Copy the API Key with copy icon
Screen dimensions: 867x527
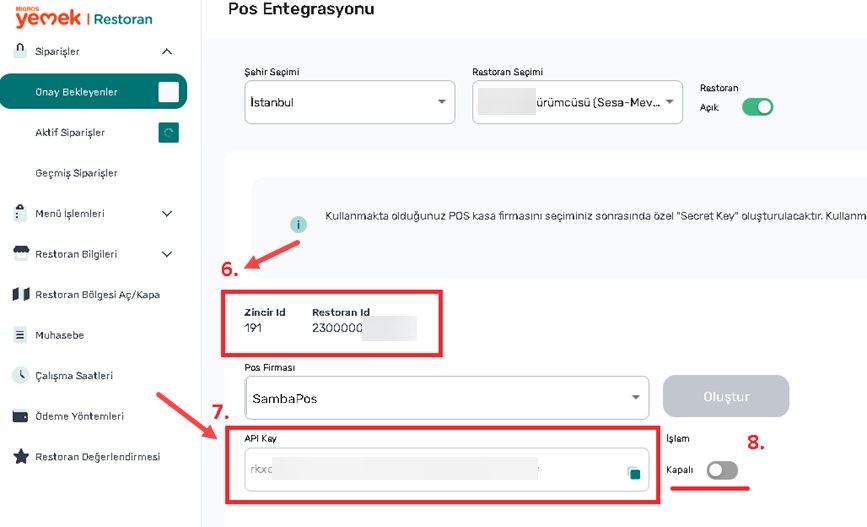632,473
